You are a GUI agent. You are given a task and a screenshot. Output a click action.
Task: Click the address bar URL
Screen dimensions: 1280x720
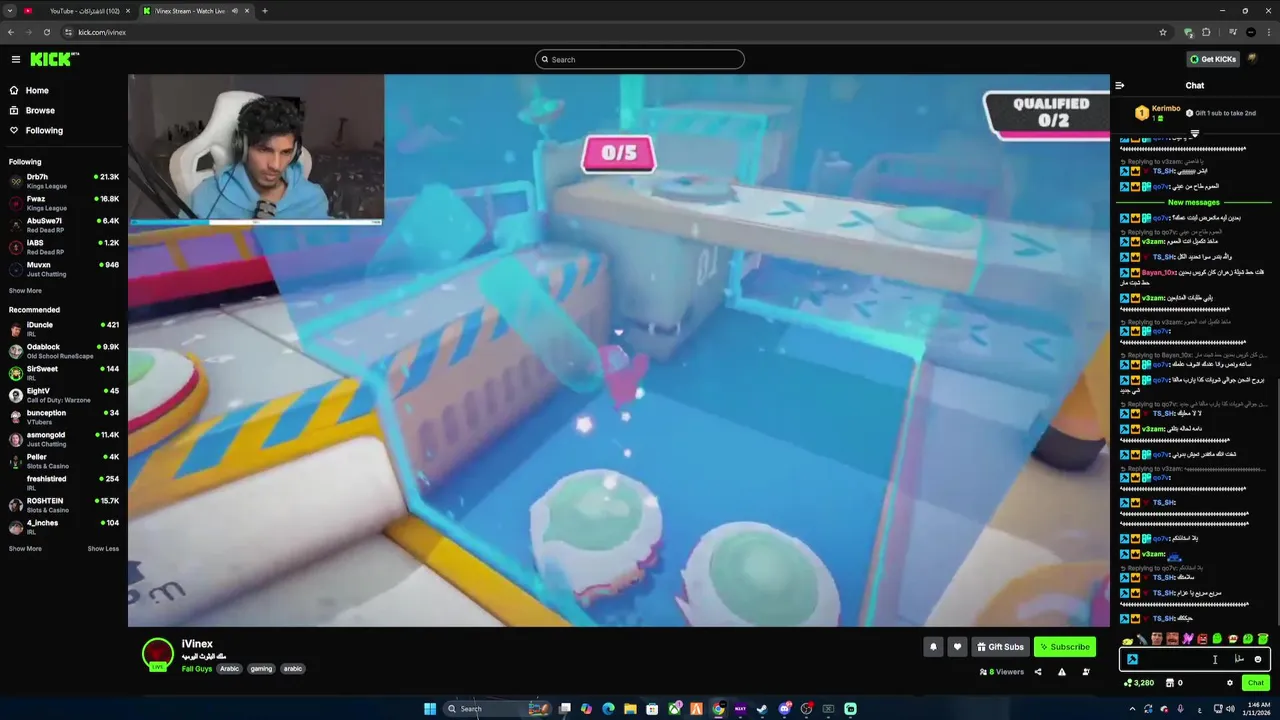[x=102, y=32]
